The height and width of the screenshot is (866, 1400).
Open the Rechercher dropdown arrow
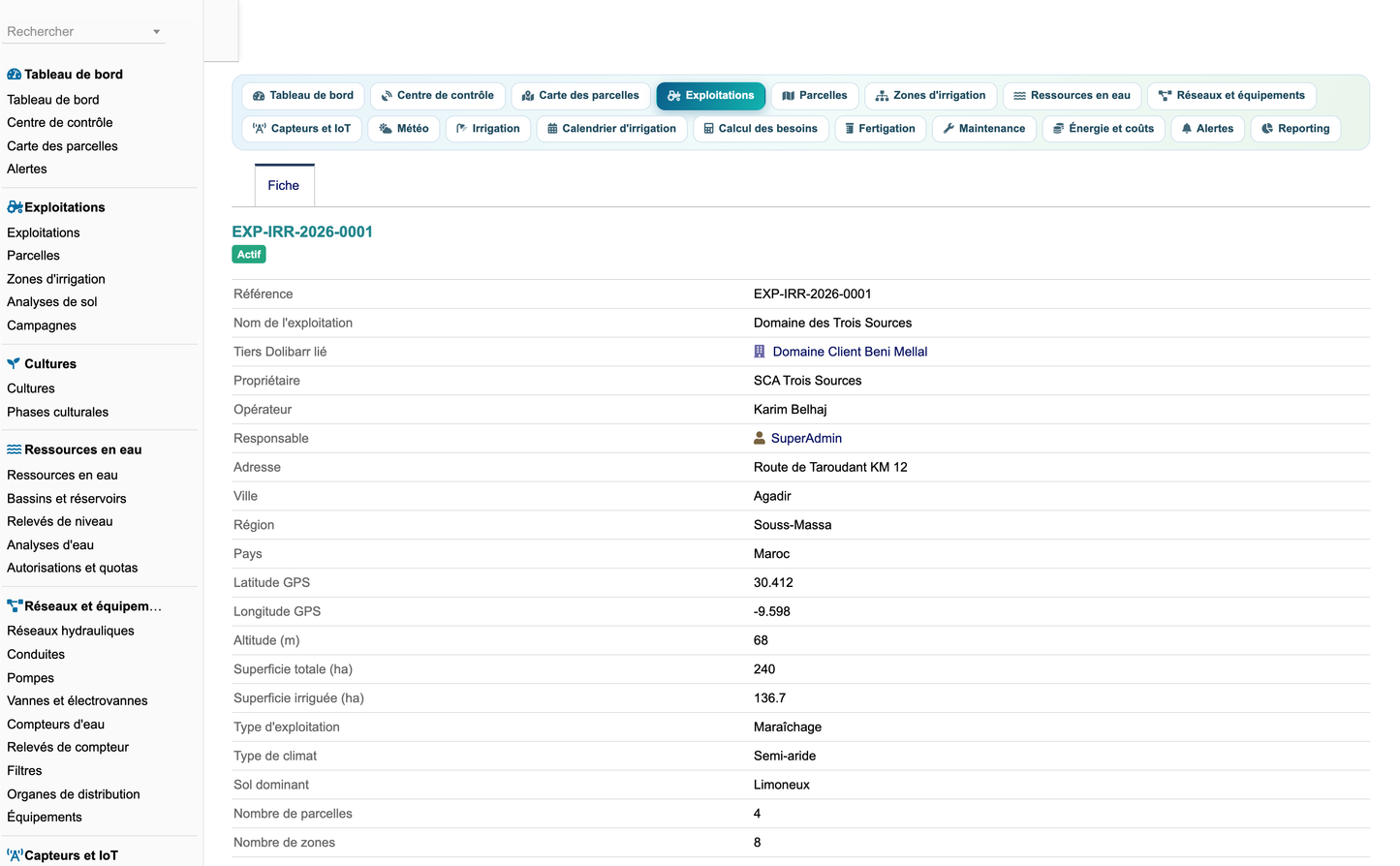click(156, 32)
